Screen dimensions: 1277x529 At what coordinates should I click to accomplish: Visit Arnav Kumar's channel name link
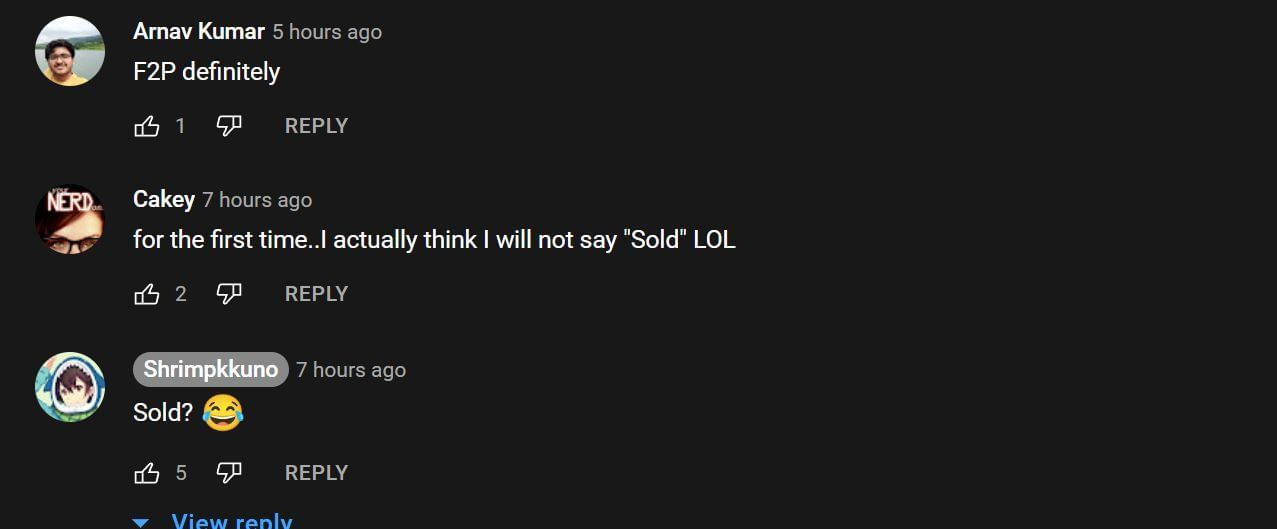198,32
